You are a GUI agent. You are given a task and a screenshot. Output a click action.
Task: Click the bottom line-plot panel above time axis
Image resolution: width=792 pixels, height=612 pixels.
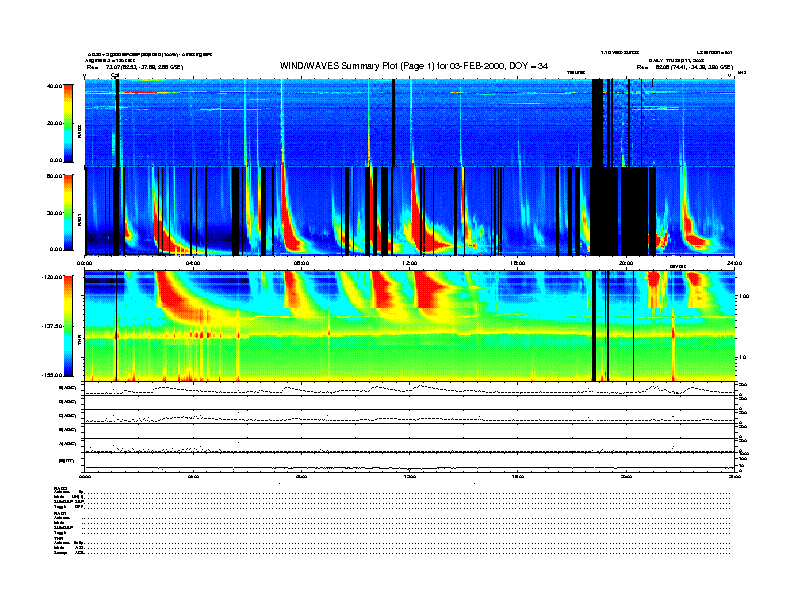[410, 462]
